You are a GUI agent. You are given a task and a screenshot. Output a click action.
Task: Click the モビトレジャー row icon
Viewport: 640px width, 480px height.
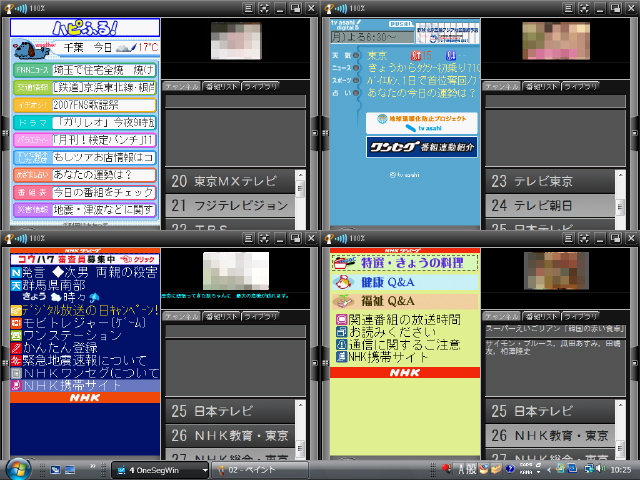pos(16,323)
